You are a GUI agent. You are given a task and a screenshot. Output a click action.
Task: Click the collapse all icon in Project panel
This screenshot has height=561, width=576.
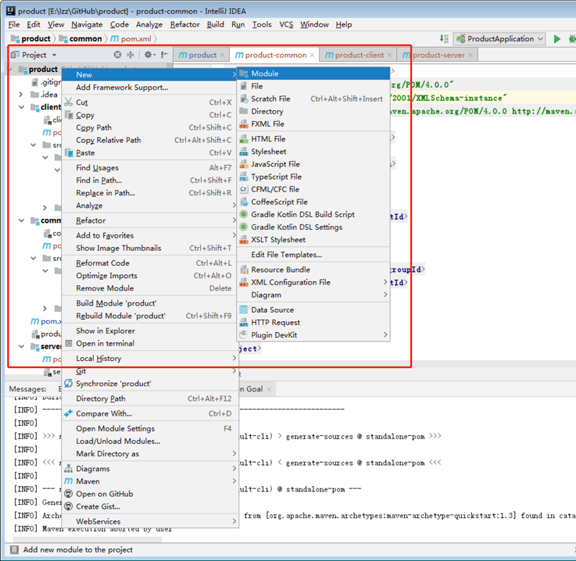pyautogui.click(x=131, y=55)
